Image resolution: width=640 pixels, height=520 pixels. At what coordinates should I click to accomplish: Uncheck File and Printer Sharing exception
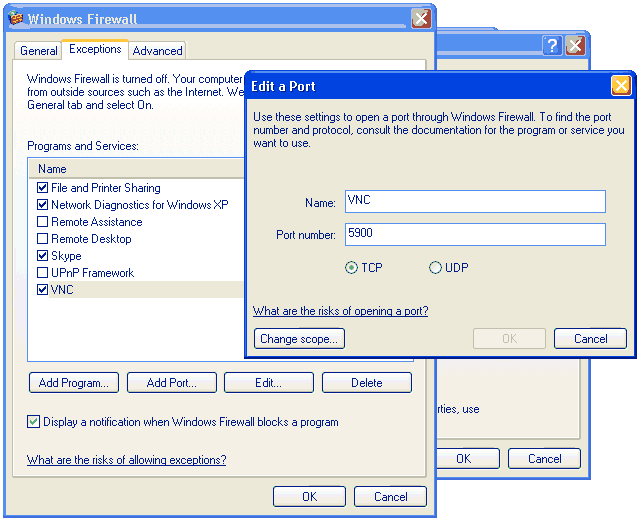pyautogui.click(x=42, y=188)
